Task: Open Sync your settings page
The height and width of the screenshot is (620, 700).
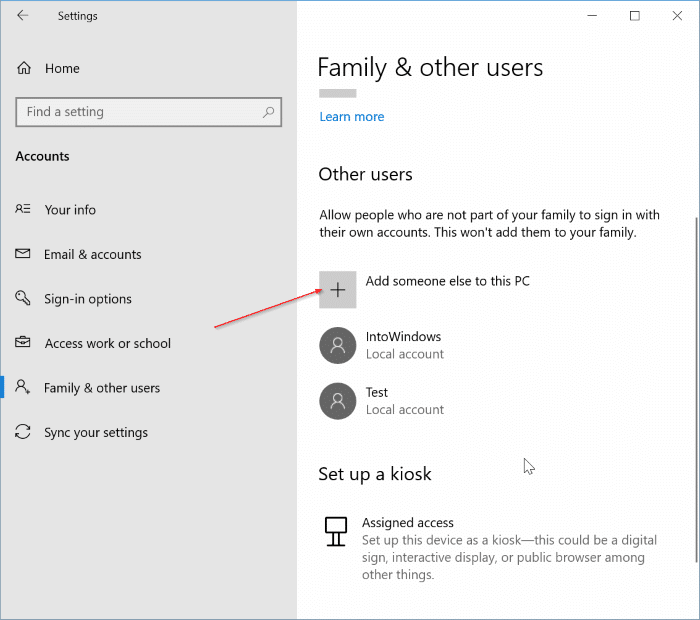Action: pyautogui.click(x=96, y=433)
